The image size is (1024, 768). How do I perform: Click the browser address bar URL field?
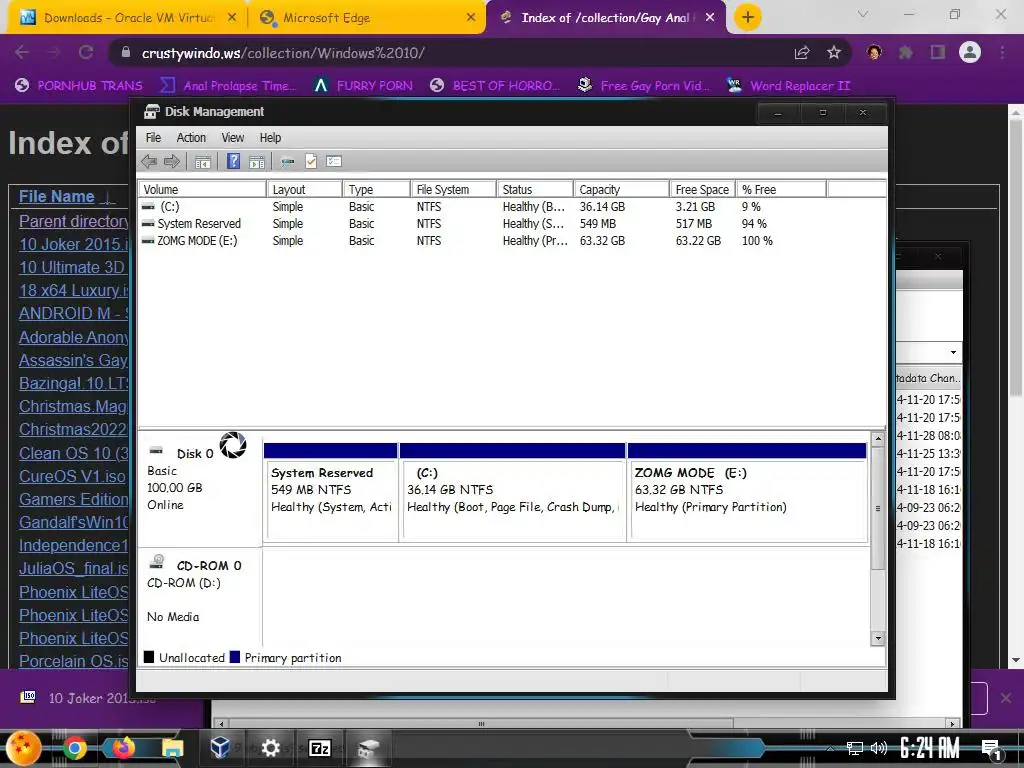point(451,53)
